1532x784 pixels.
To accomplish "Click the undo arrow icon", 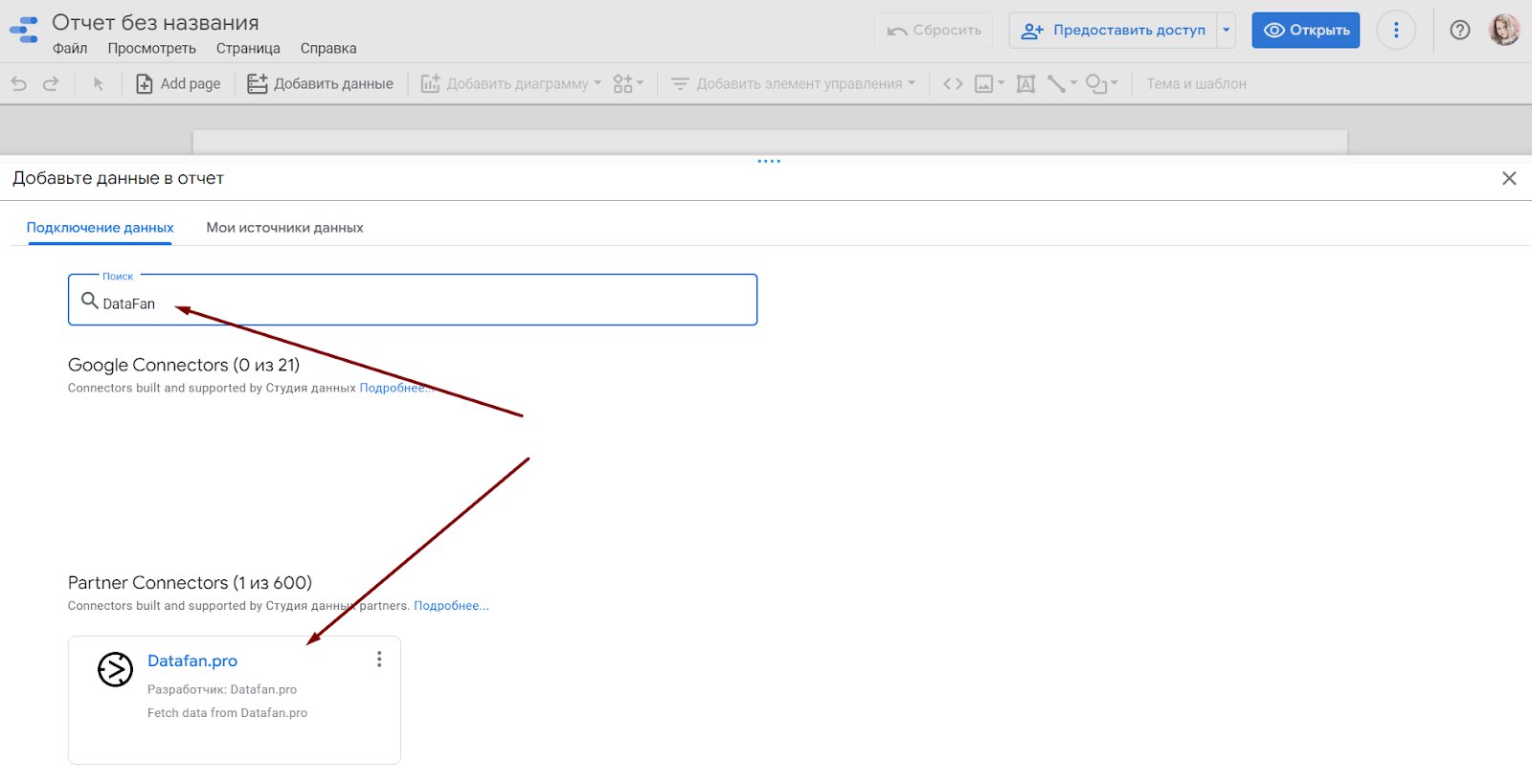I will point(19,84).
